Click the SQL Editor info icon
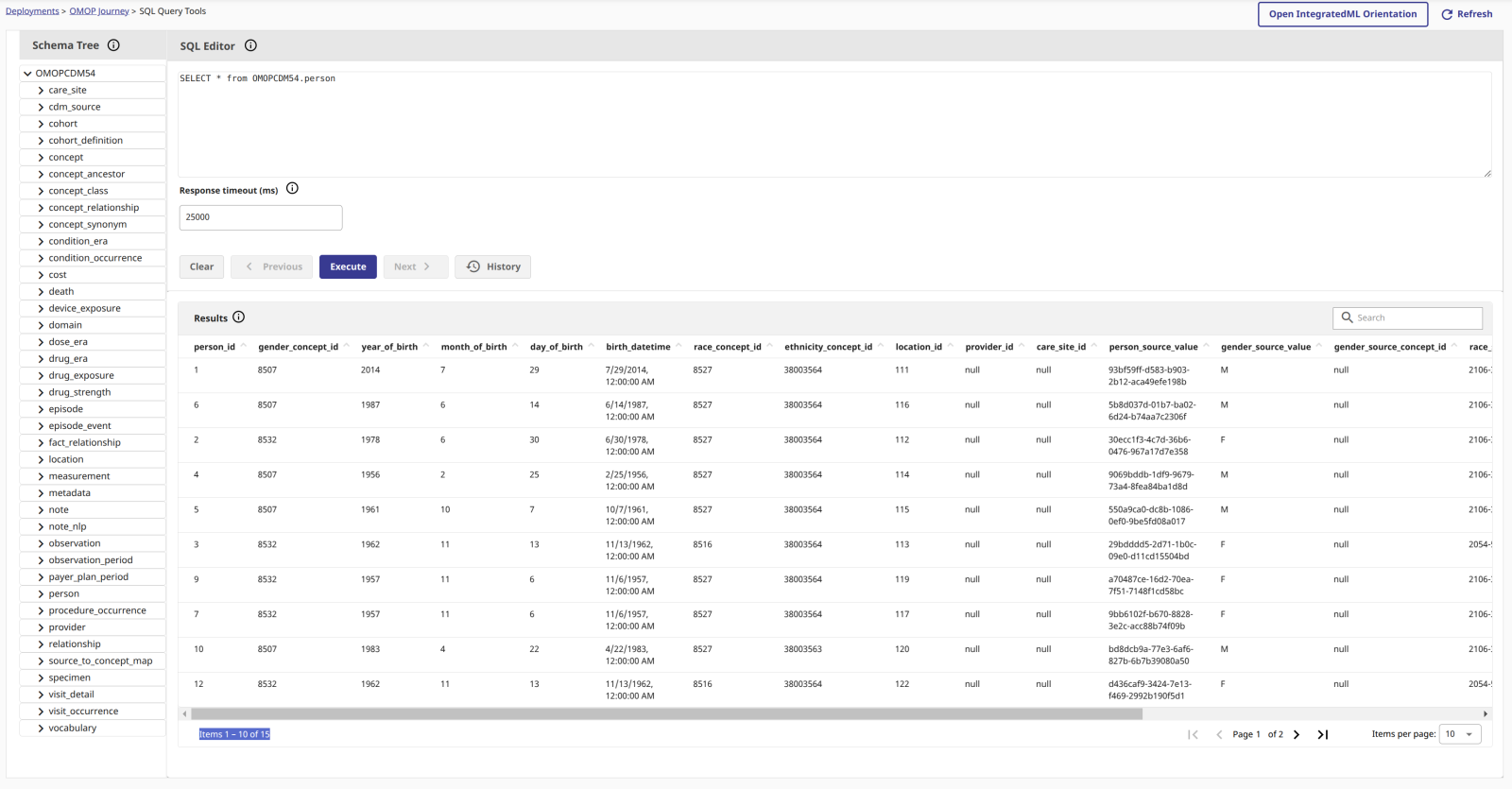Screen dimensions: 1512x789 [250, 45]
